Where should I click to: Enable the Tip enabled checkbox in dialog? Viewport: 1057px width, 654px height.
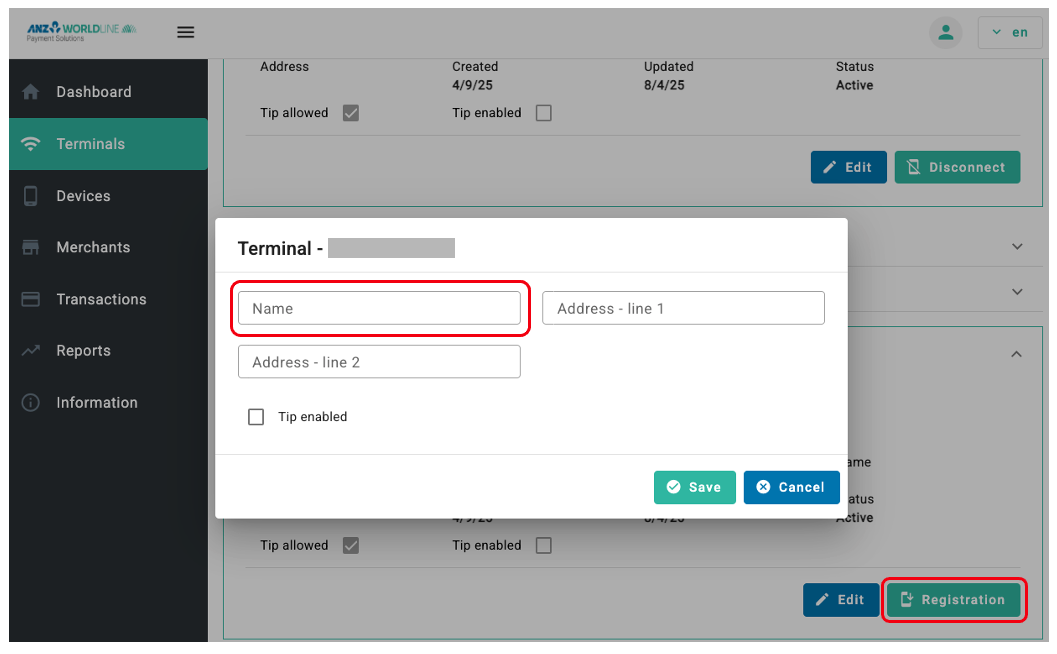pos(256,417)
